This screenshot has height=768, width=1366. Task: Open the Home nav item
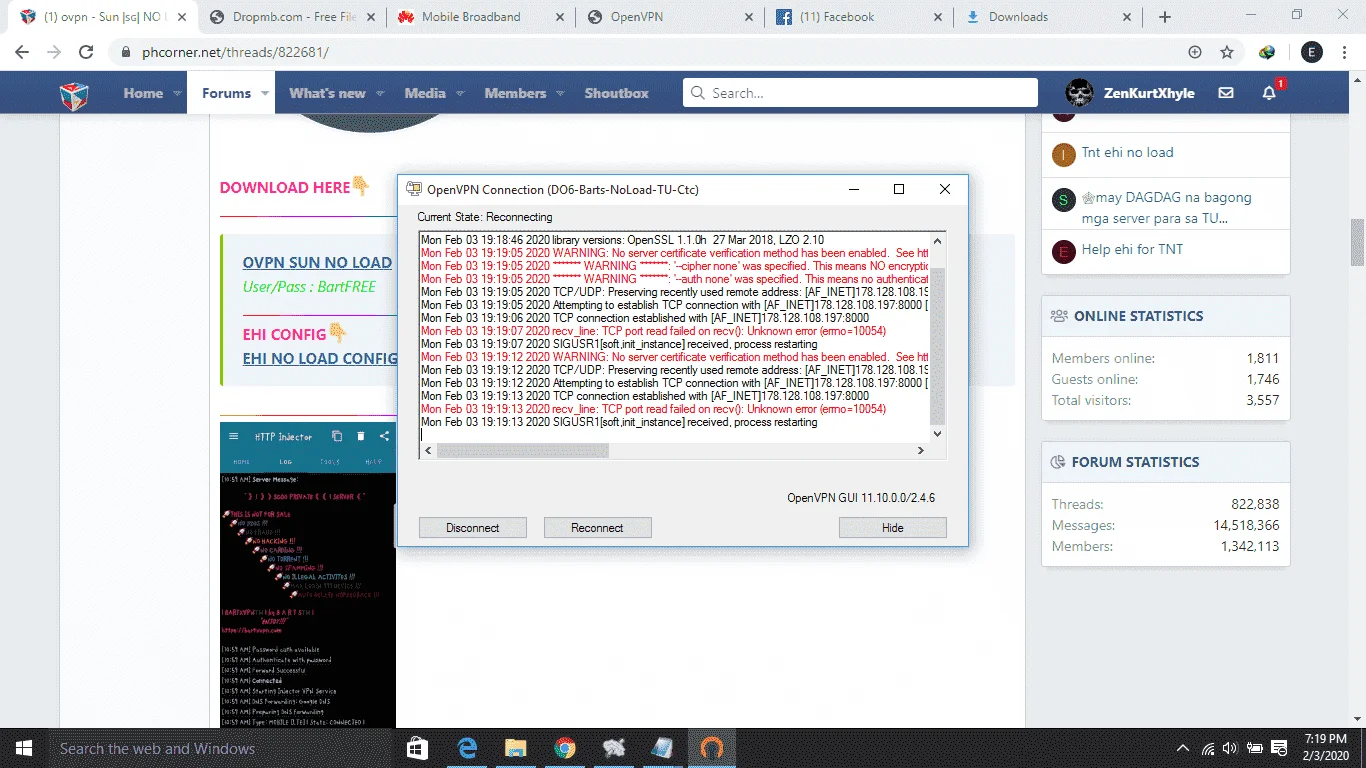click(143, 93)
